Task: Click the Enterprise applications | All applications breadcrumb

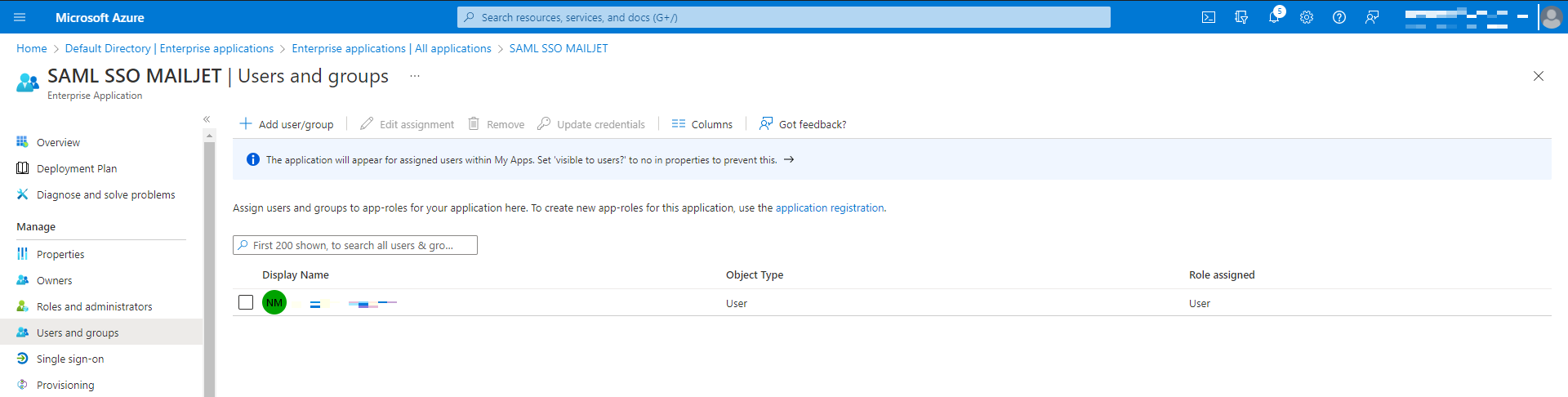Action: [x=391, y=48]
